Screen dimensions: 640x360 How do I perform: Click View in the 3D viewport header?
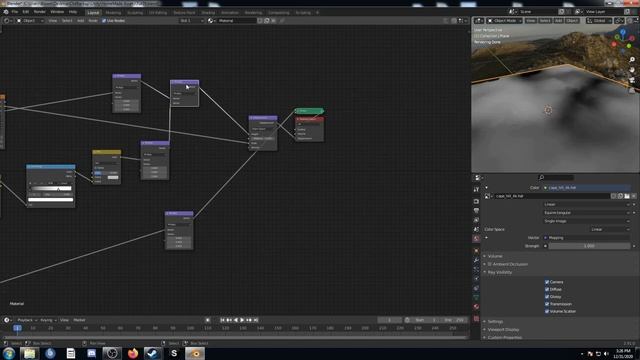pos(530,20)
